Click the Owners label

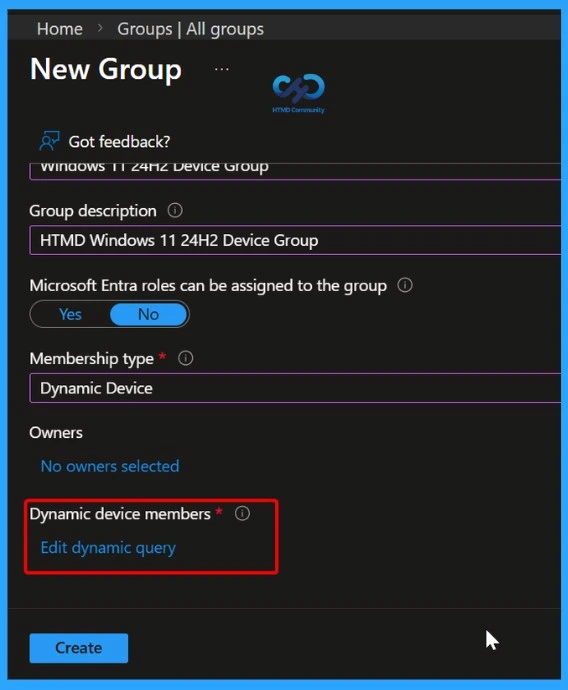point(56,433)
